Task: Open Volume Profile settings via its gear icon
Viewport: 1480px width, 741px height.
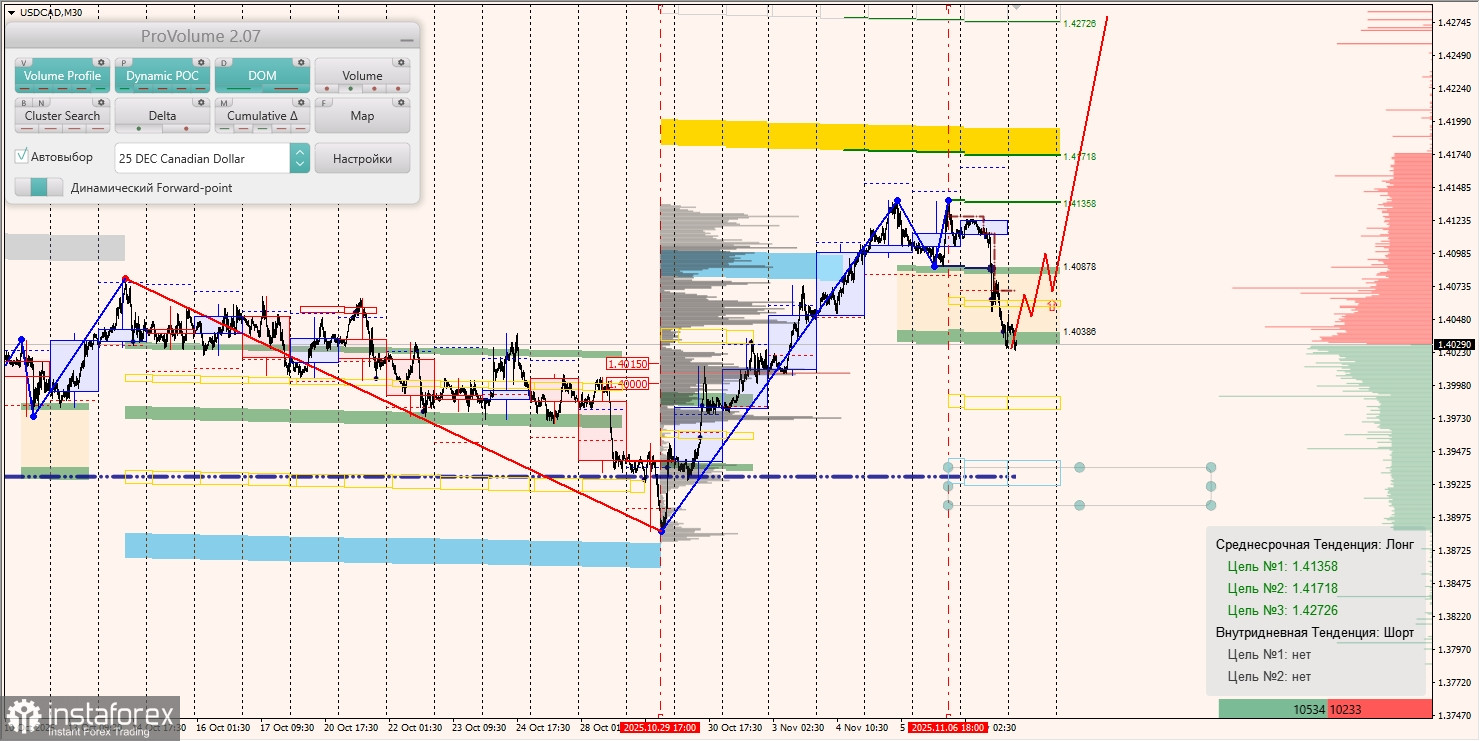Action: pos(101,62)
